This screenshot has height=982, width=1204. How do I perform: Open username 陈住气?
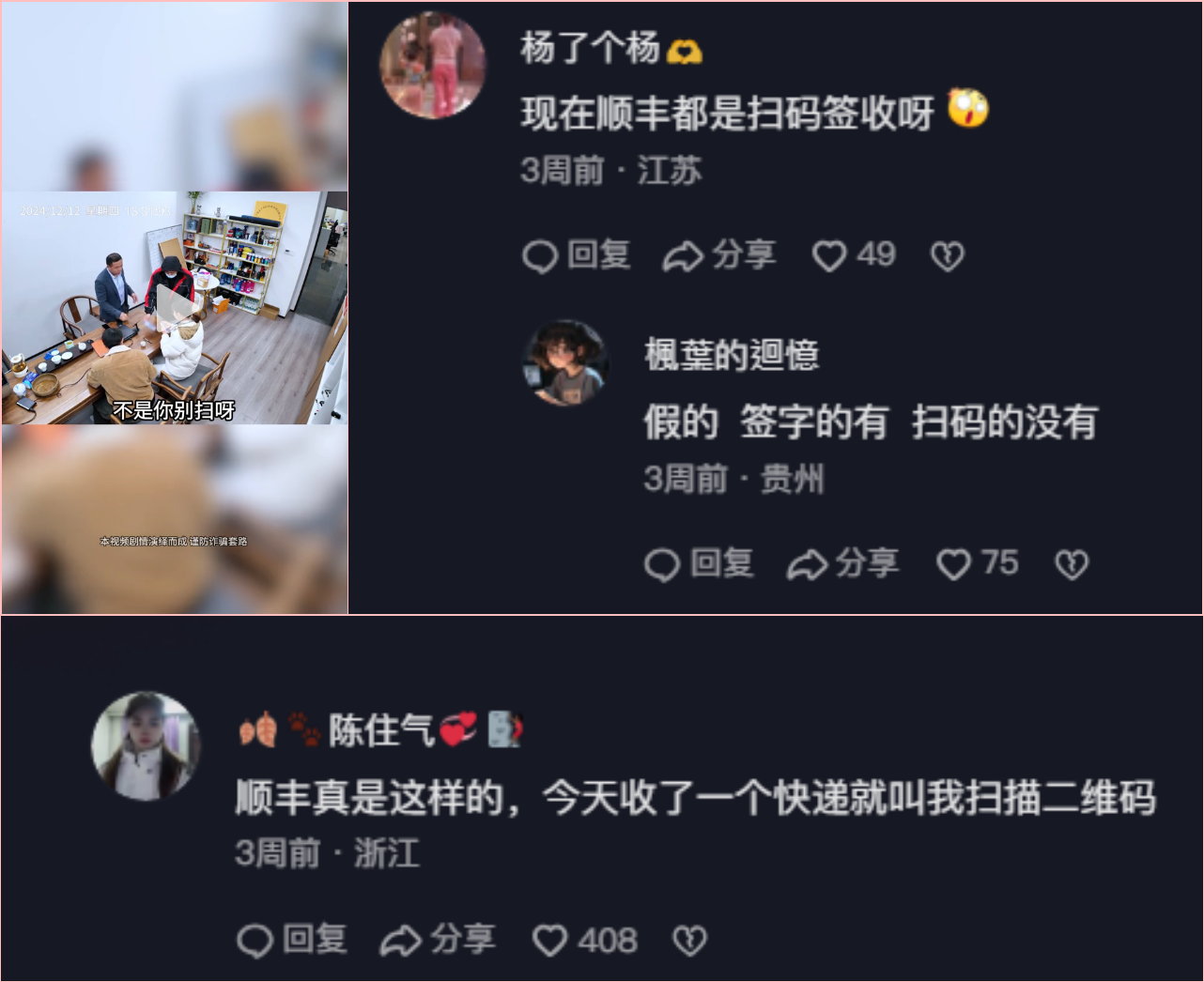tap(381, 730)
